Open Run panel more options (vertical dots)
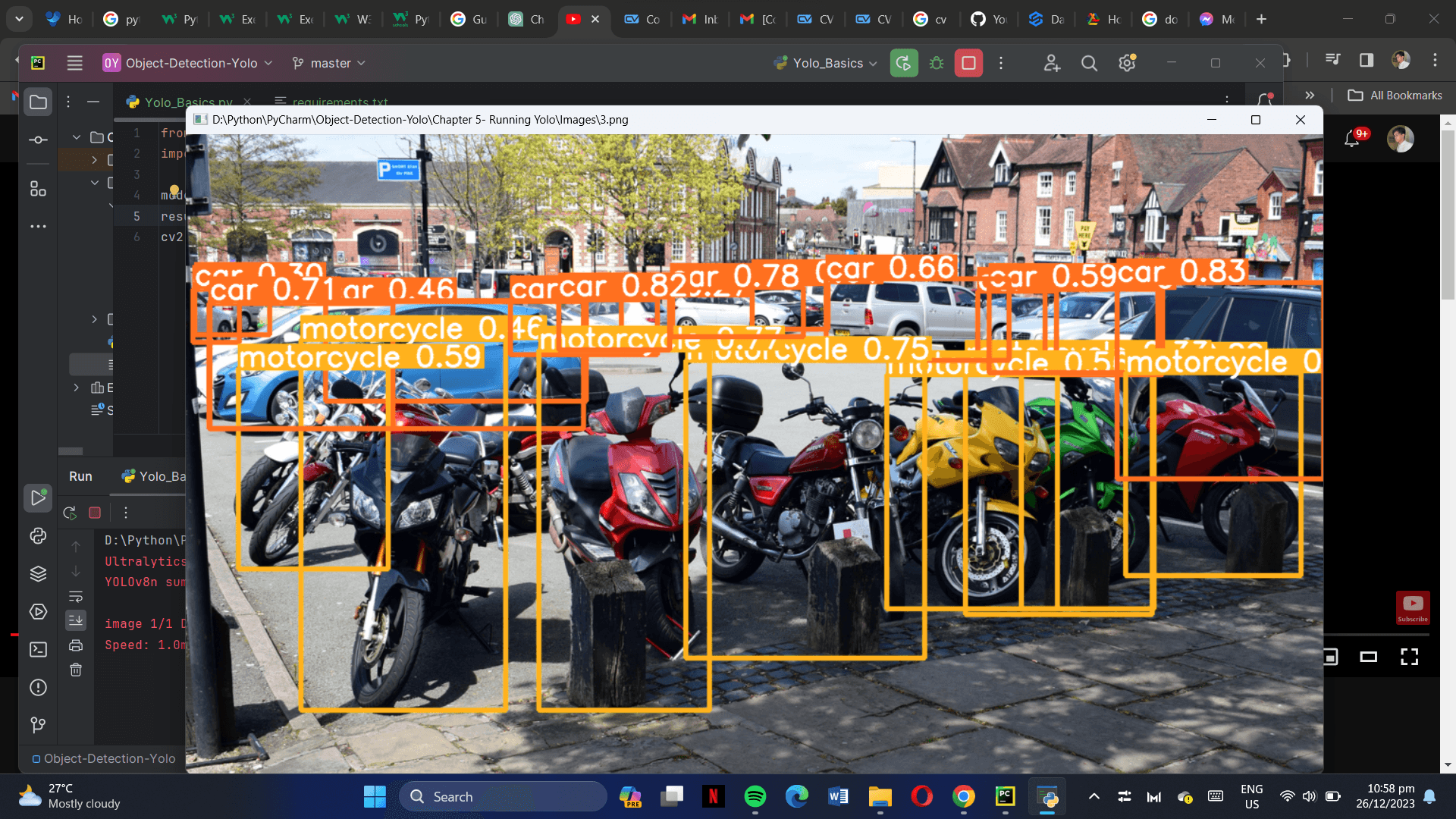This screenshot has height=819, width=1456. [126, 513]
